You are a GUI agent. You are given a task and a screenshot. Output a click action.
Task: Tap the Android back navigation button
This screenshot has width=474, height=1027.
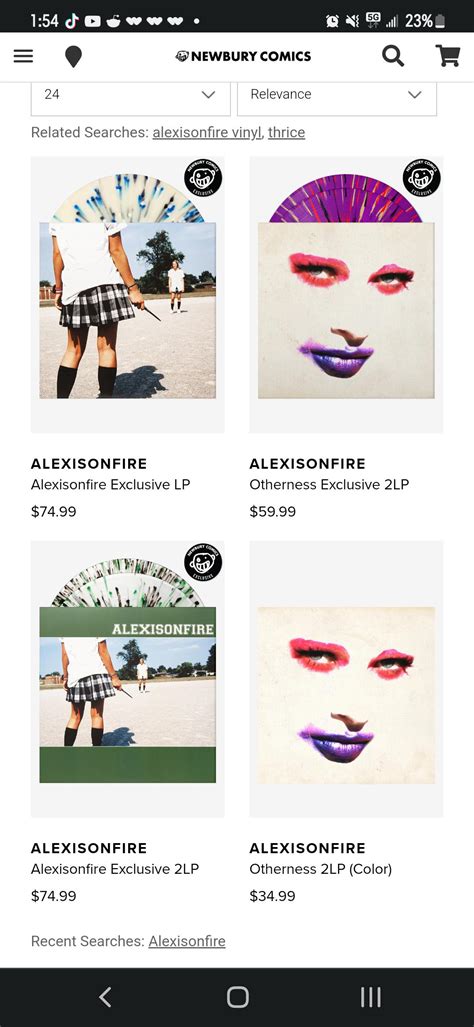tap(105, 997)
